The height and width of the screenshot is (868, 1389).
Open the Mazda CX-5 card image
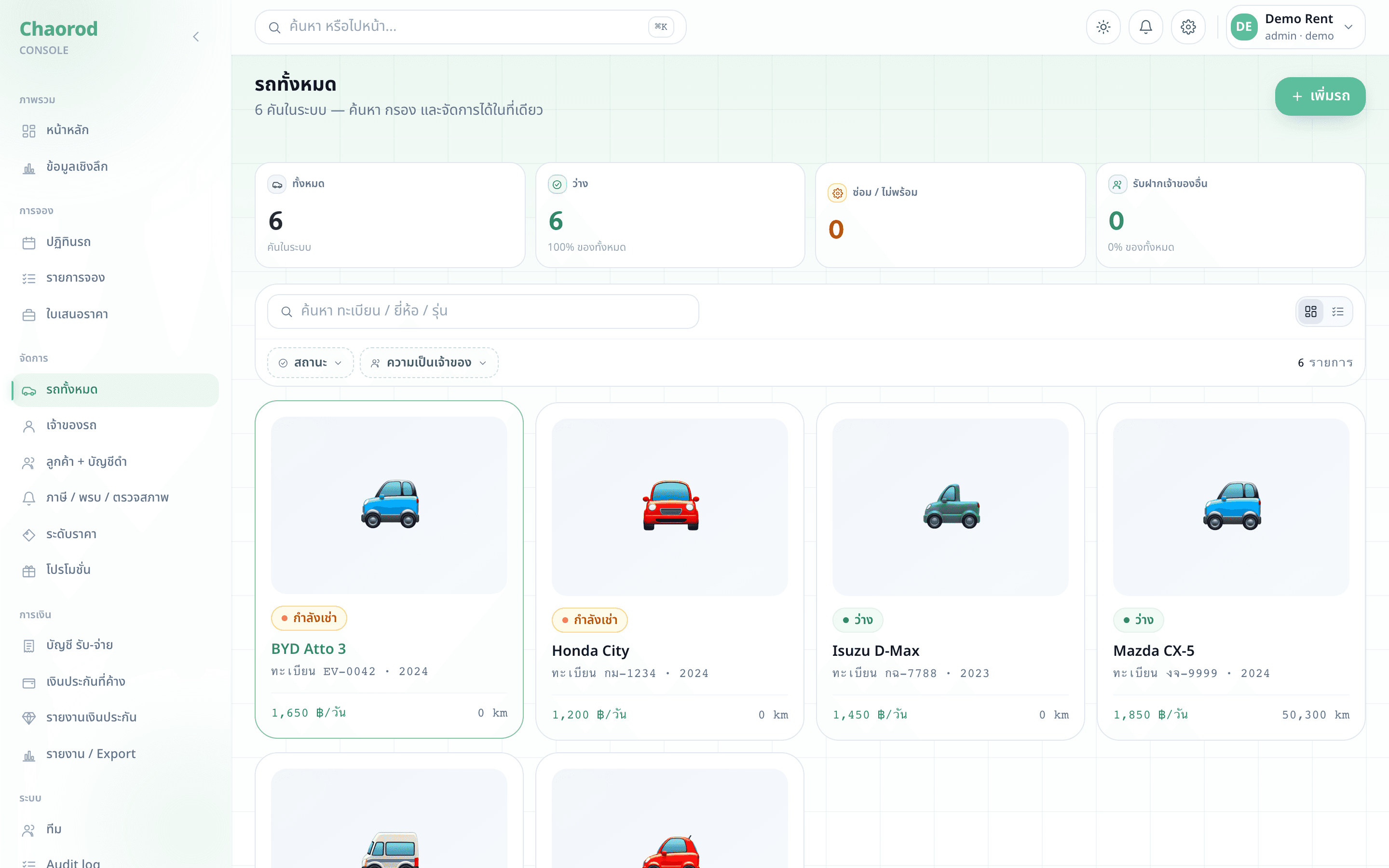(x=1231, y=507)
